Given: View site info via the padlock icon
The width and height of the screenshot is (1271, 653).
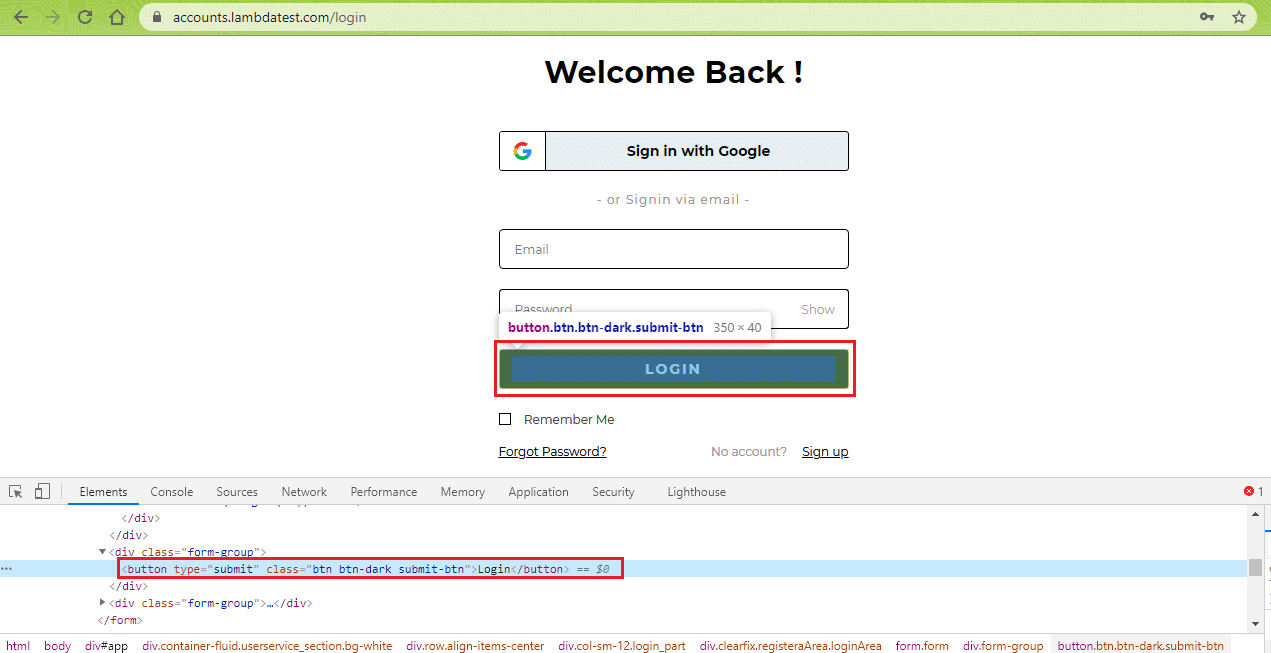Looking at the screenshot, I should click(x=155, y=17).
